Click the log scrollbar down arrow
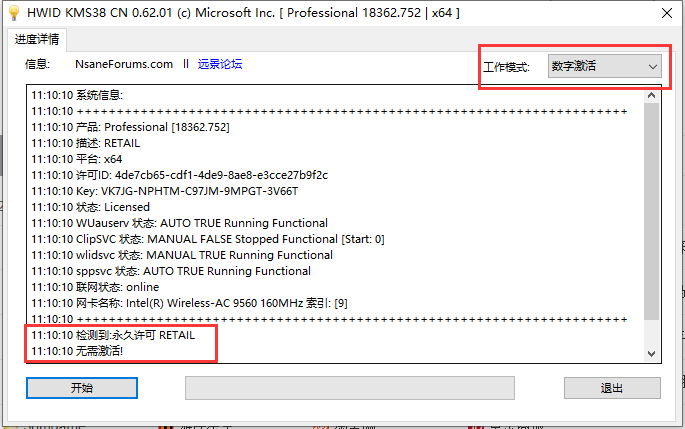This screenshot has height=429, width=685. coord(651,353)
